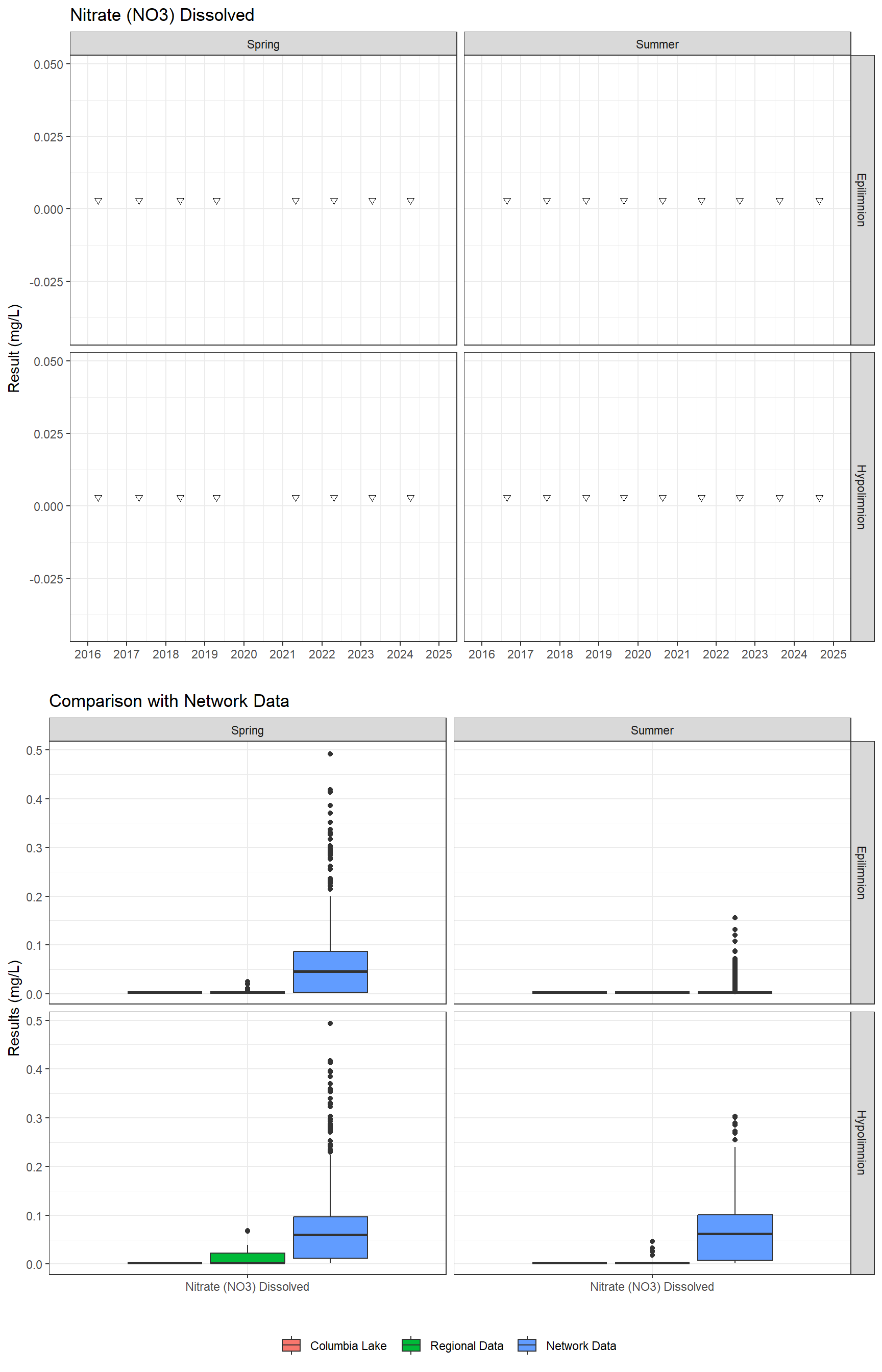Image resolution: width=882 pixels, height=1372 pixels.
Task: Click the outlier dot above green Regional box
Action: pyautogui.click(x=248, y=1231)
